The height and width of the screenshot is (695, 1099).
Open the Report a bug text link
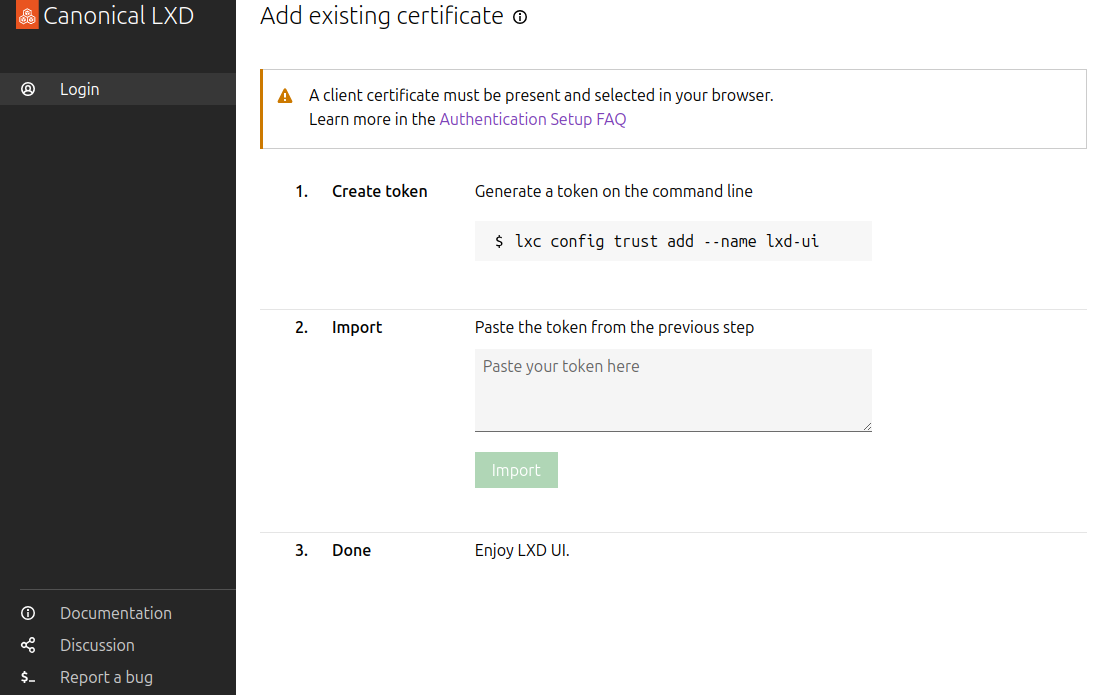point(106,677)
